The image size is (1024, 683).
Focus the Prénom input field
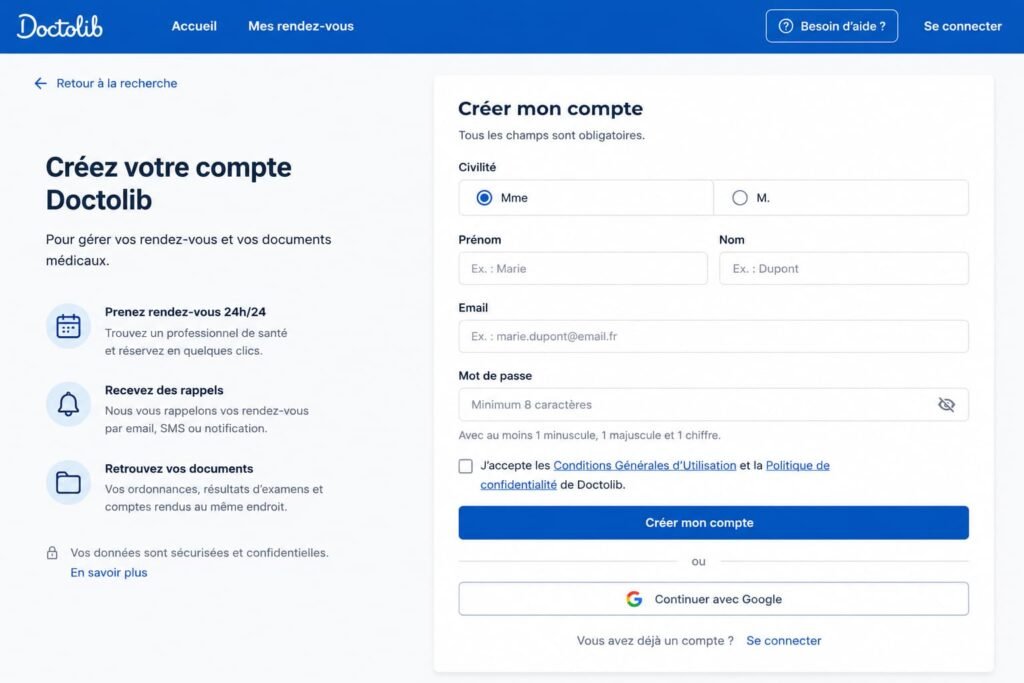[583, 268]
